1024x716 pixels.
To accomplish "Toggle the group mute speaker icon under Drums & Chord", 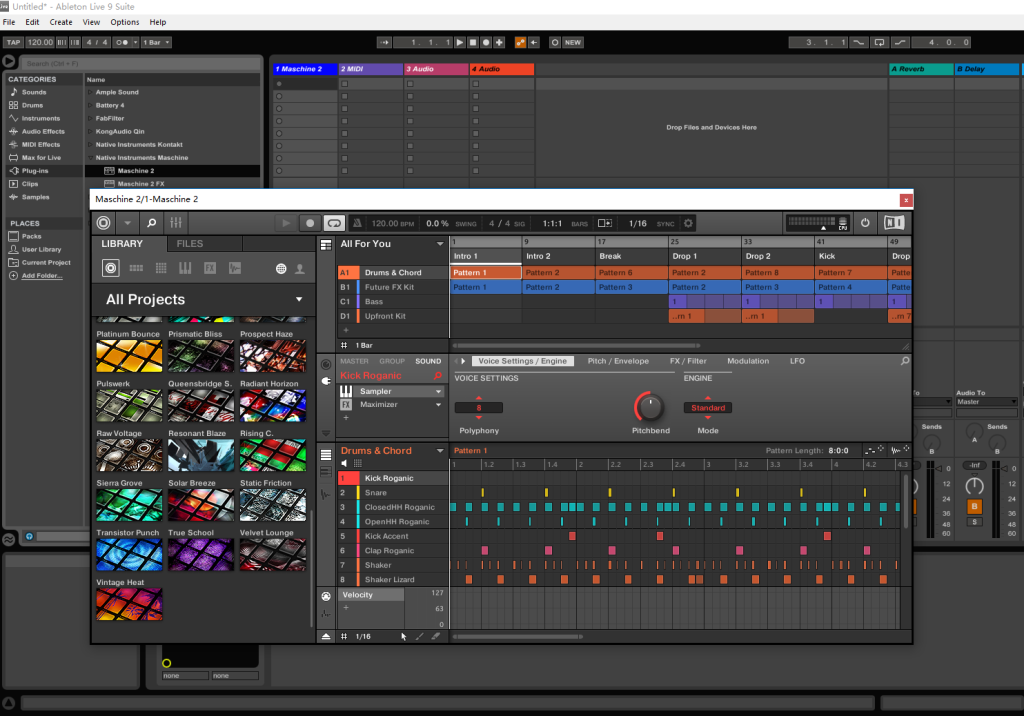I will click(x=344, y=463).
